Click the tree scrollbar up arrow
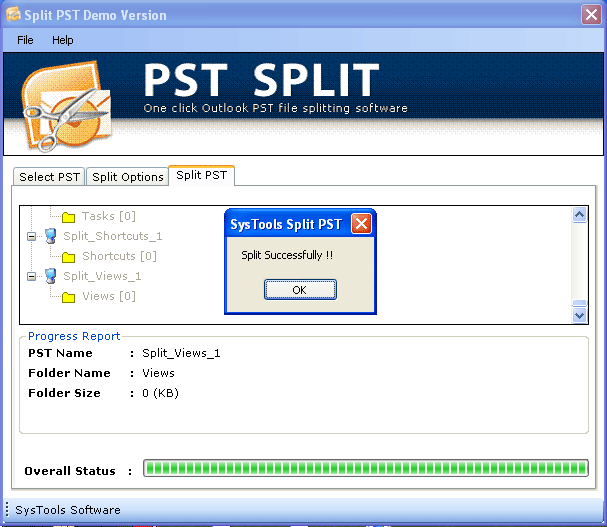607x527 pixels. [x=579, y=215]
